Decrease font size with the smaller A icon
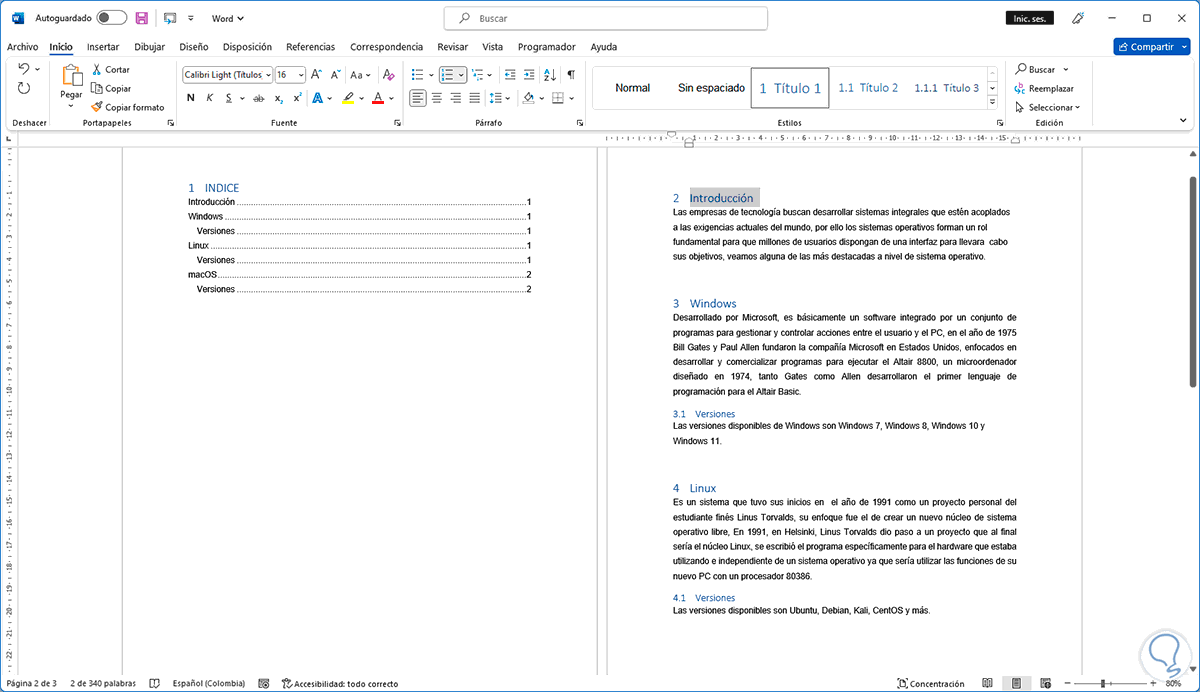This screenshot has height=692, width=1200. coord(335,74)
